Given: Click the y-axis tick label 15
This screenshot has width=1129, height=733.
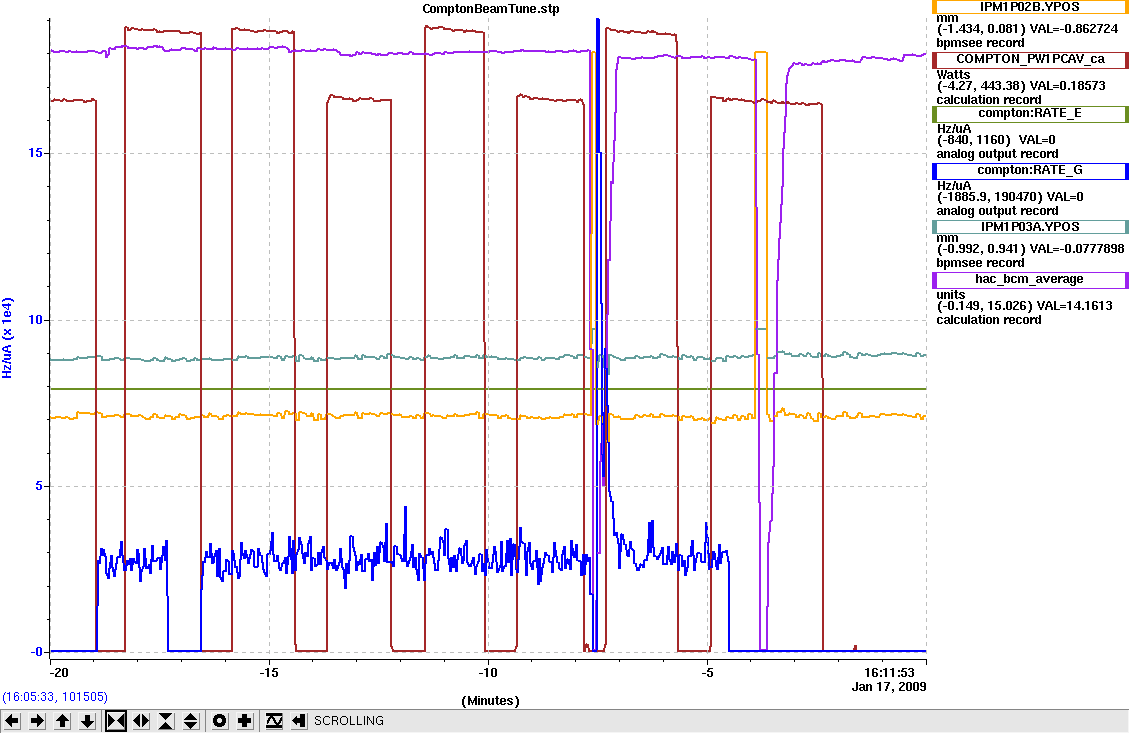Looking at the screenshot, I should point(36,153).
